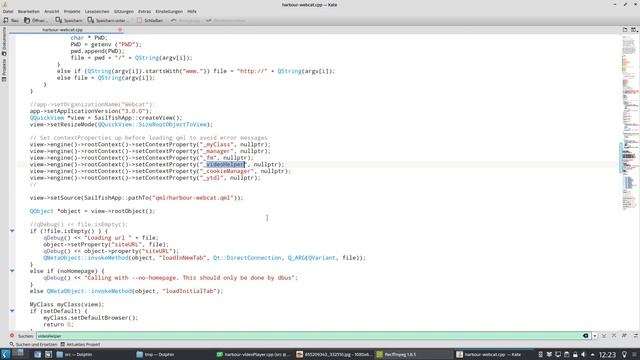This screenshot has height=360, width=640.
Task: Open the KDE application launcher
Action: coord(6,354)
